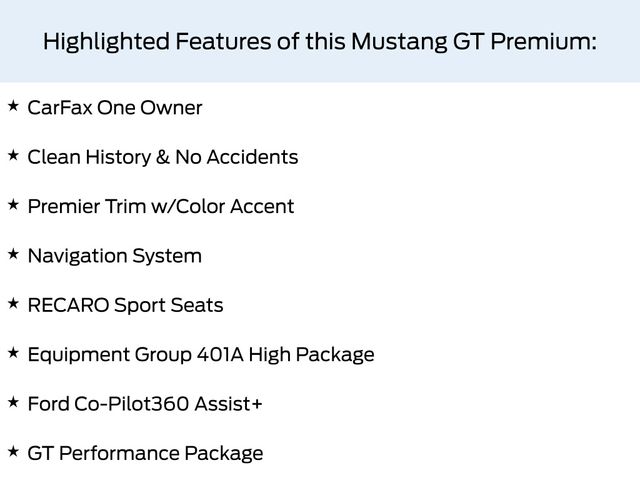Click the star beside Navigation System
The width and height of the screenshot is (640, 480).
13,254
